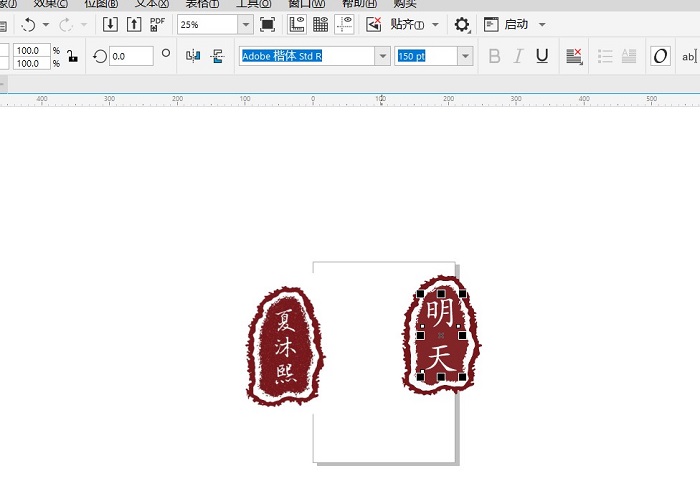Viewport: 700px width, 481px height.
Task: Expand the zoom level dropdown
Action: tap(245, 25)
